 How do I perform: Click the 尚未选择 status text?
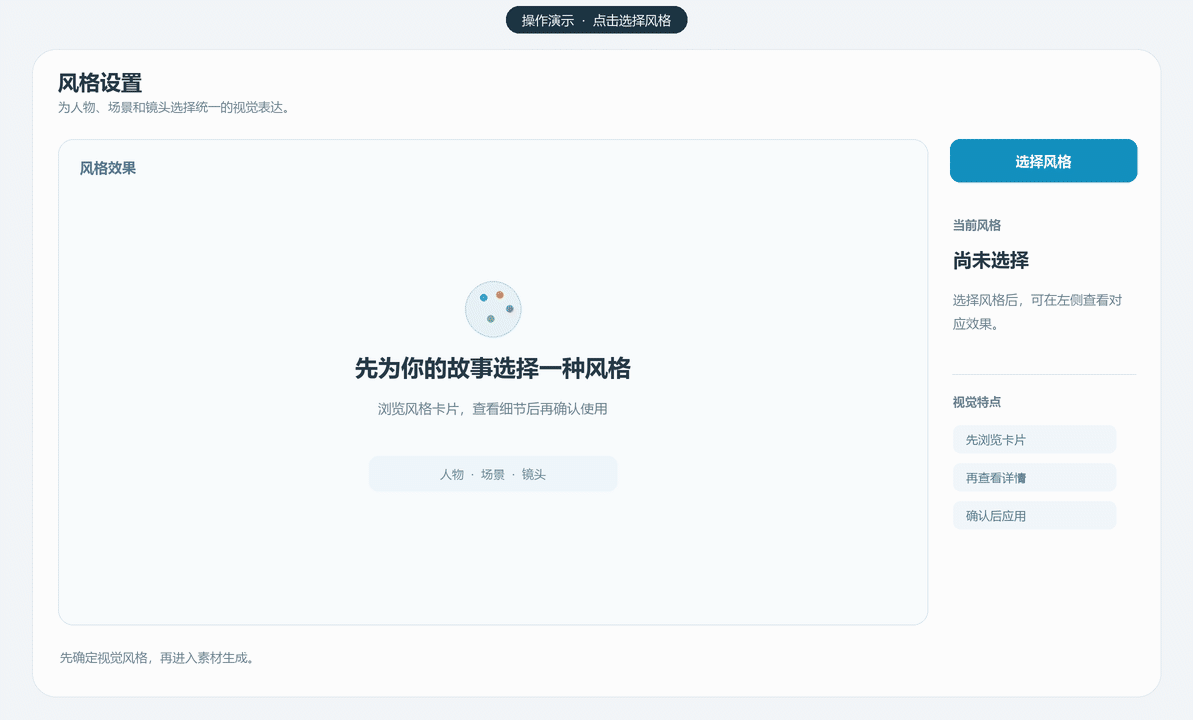991,260
